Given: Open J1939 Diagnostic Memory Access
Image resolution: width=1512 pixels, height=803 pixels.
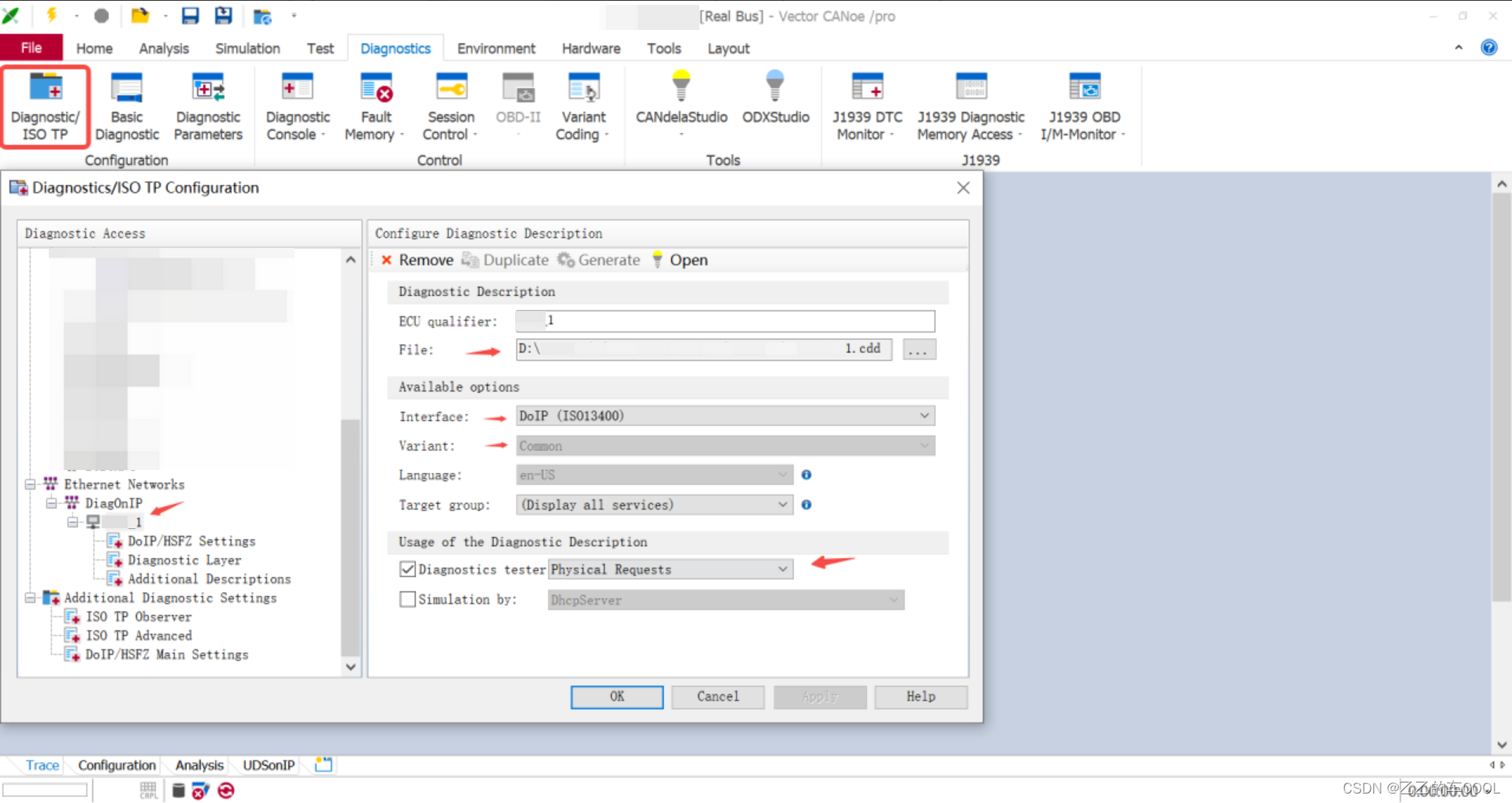Looking at the screenshot, I should pyautogui.click(x=971, y=106).
